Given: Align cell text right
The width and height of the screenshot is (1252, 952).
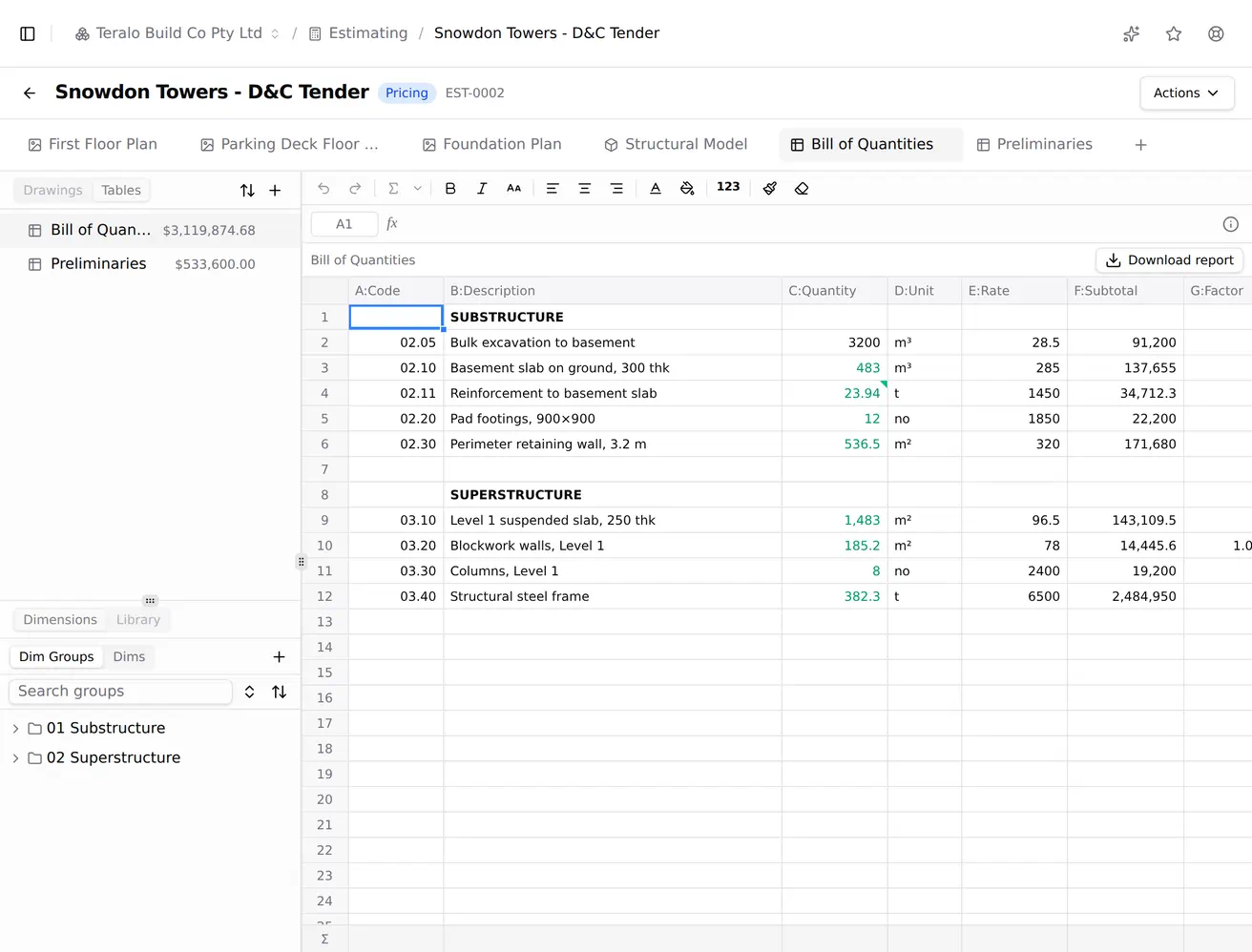Looking at the screenshot, I should tap(616, 188).
